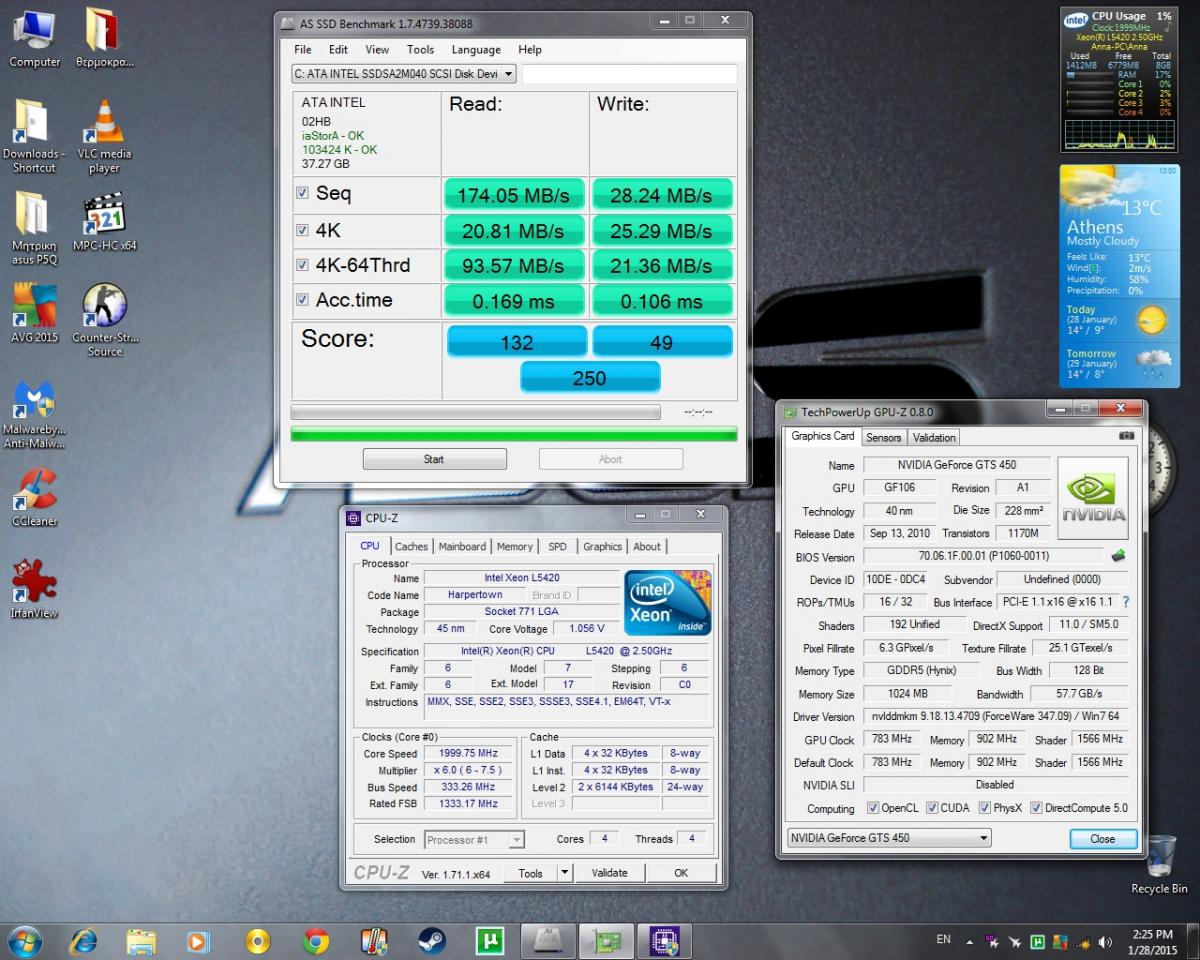Click the green benchmark progress bar

[x=514, y=434]
